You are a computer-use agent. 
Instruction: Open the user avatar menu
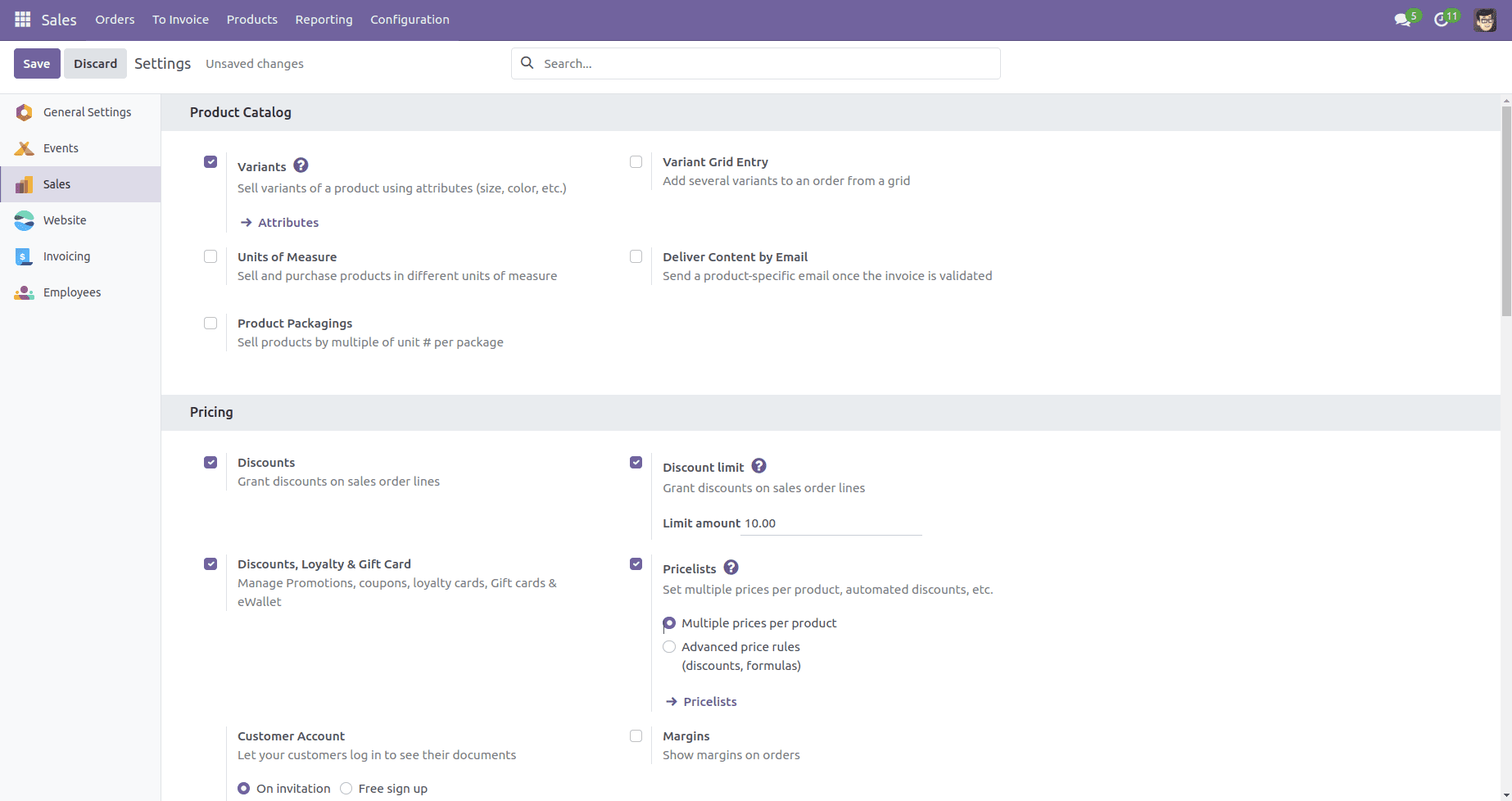tap(1485, 20)
